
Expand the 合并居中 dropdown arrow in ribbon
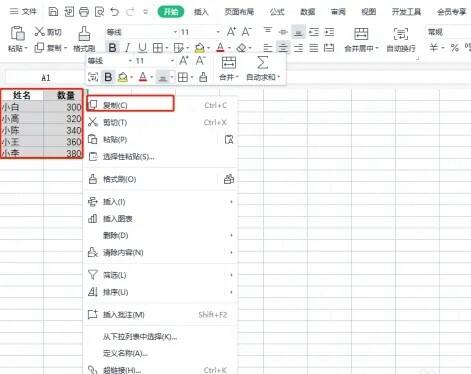[x=377, y=48]
